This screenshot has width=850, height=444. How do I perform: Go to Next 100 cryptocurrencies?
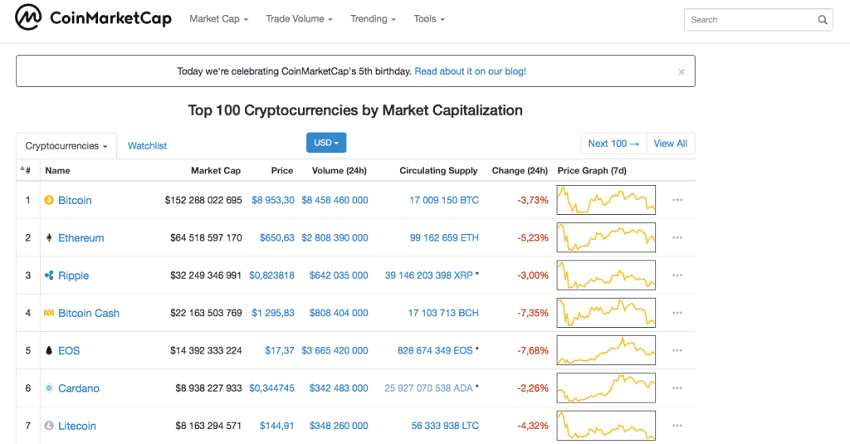[x=613, y=144]
